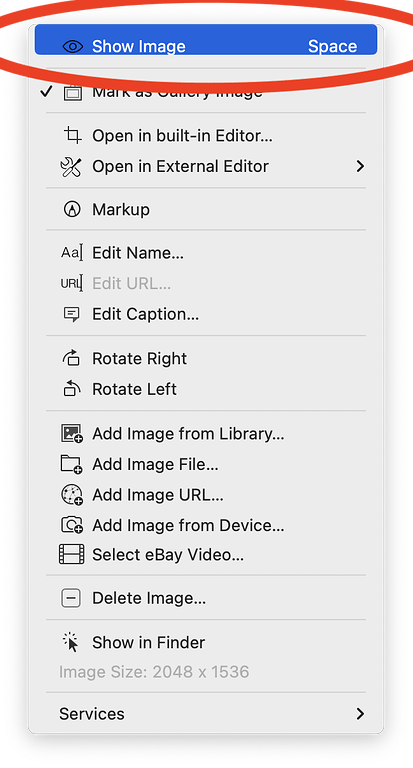The image size is (413, 768).
Task: Choose Edit Name… from the menu
Action: [138, 253]
